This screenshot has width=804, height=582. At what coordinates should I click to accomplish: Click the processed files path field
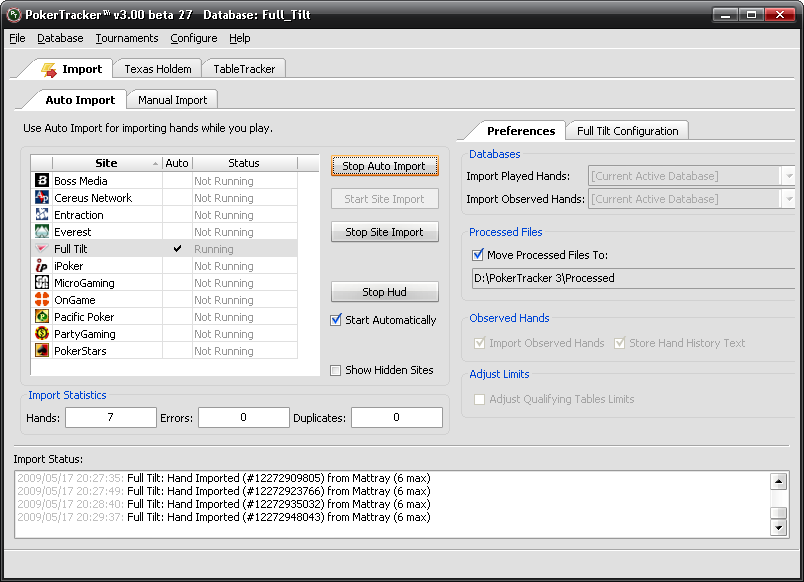pyautogui.click(x=632, y=278)
